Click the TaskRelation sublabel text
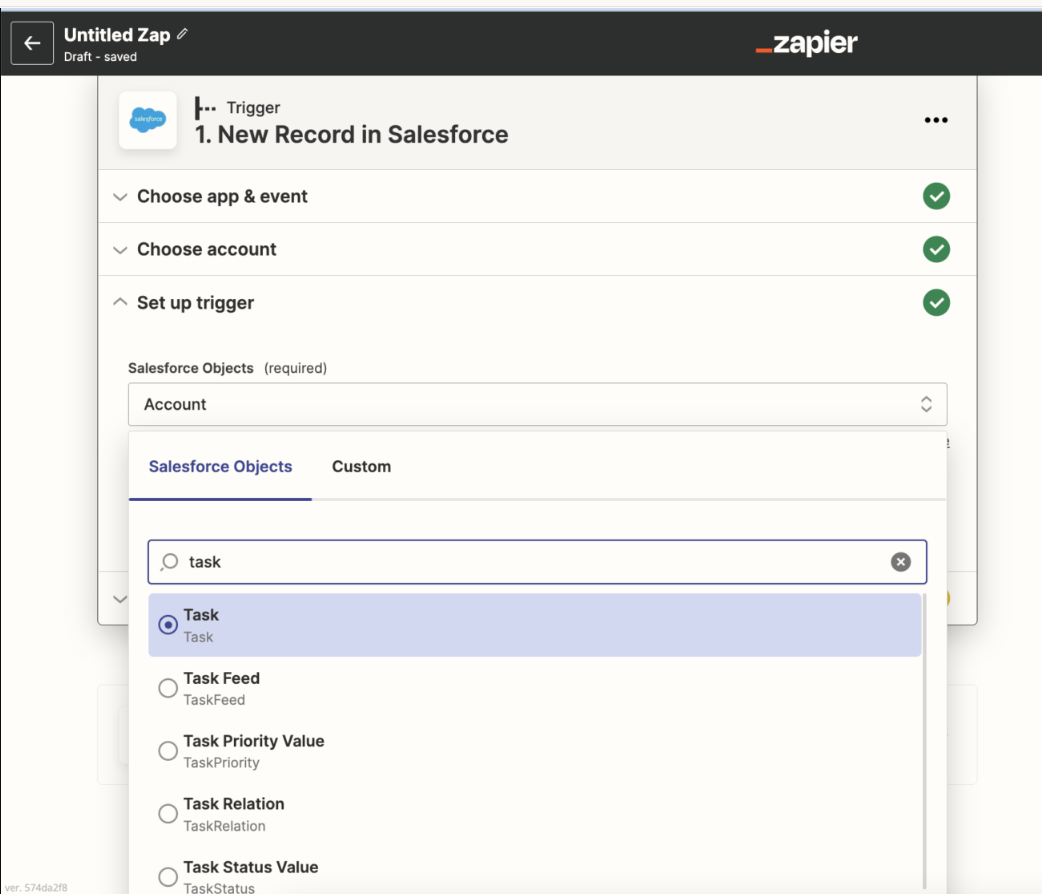 coord(225,826)
